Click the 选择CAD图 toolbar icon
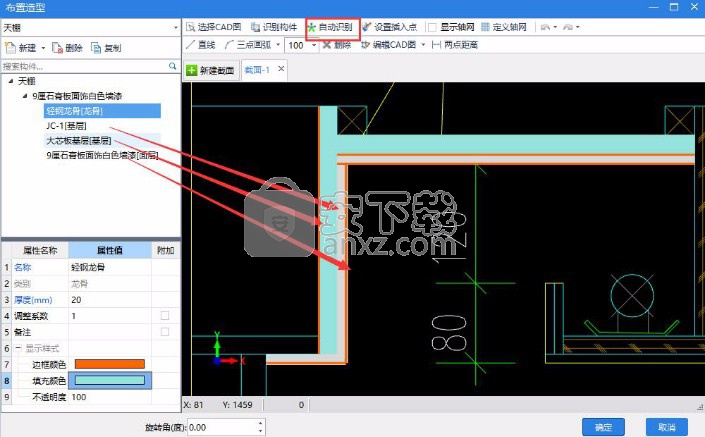Image resolution: width=705 pixels, height=437 pixels. 190,27
